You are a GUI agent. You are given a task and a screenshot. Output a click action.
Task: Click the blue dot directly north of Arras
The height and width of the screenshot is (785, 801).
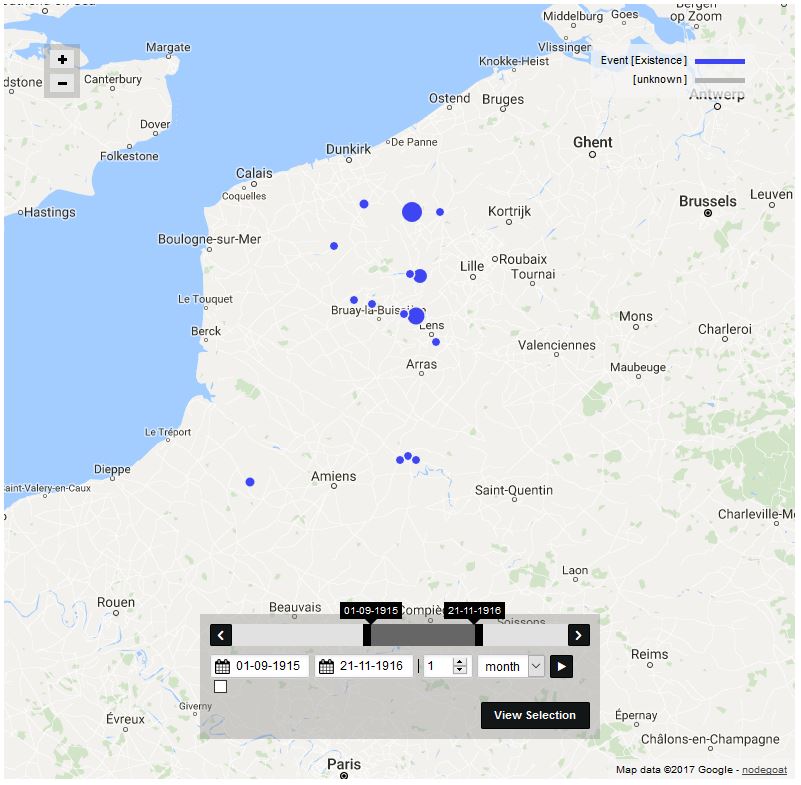436,342
